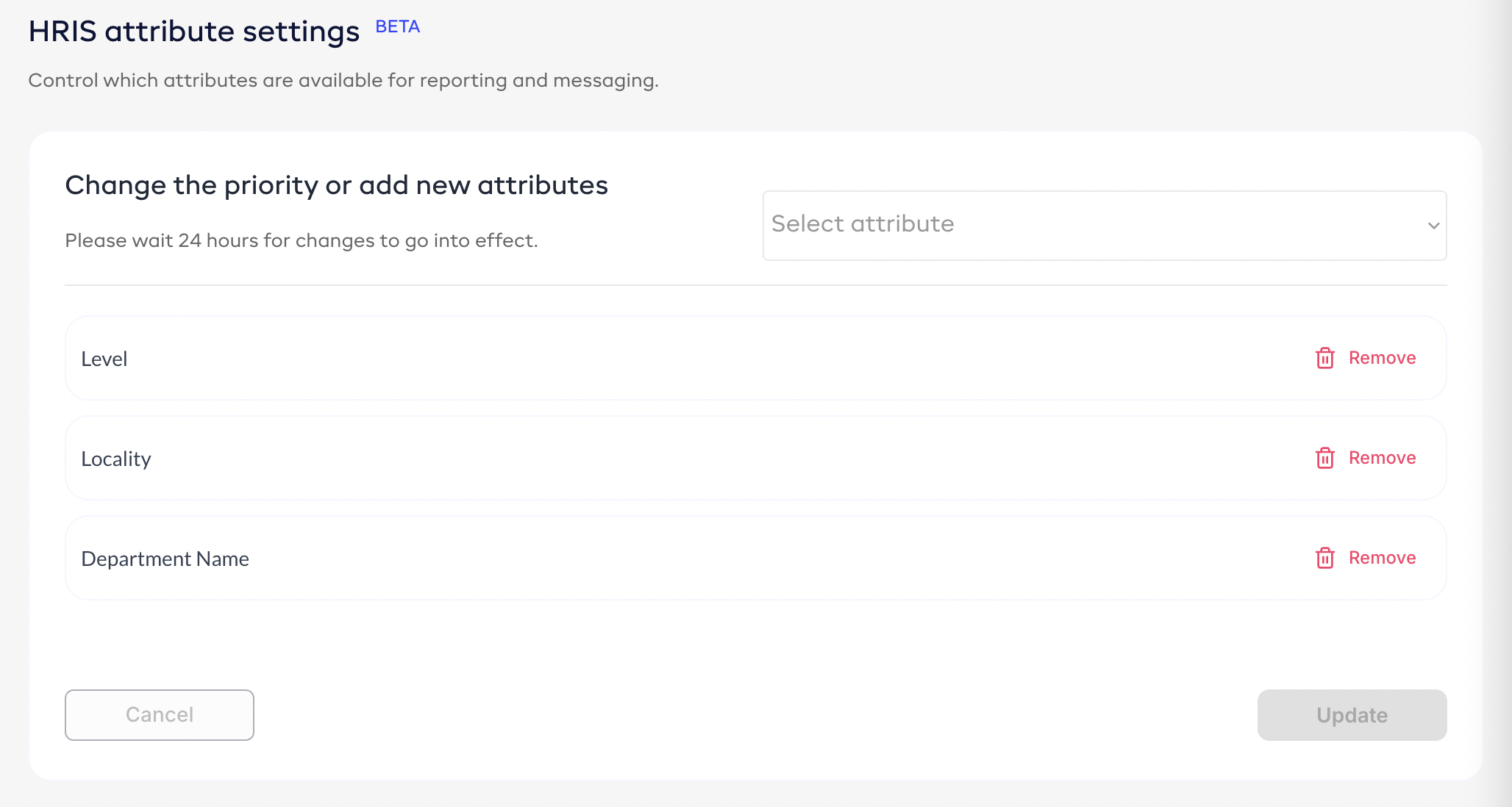Viewport: 1512px width, 807px height.
Task: Click the 'Control which attributes' description
Action: (x=343, y=80)
